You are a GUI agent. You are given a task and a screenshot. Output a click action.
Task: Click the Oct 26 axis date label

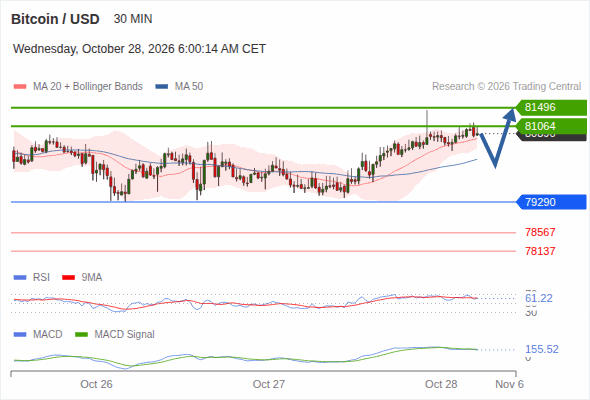96,384
